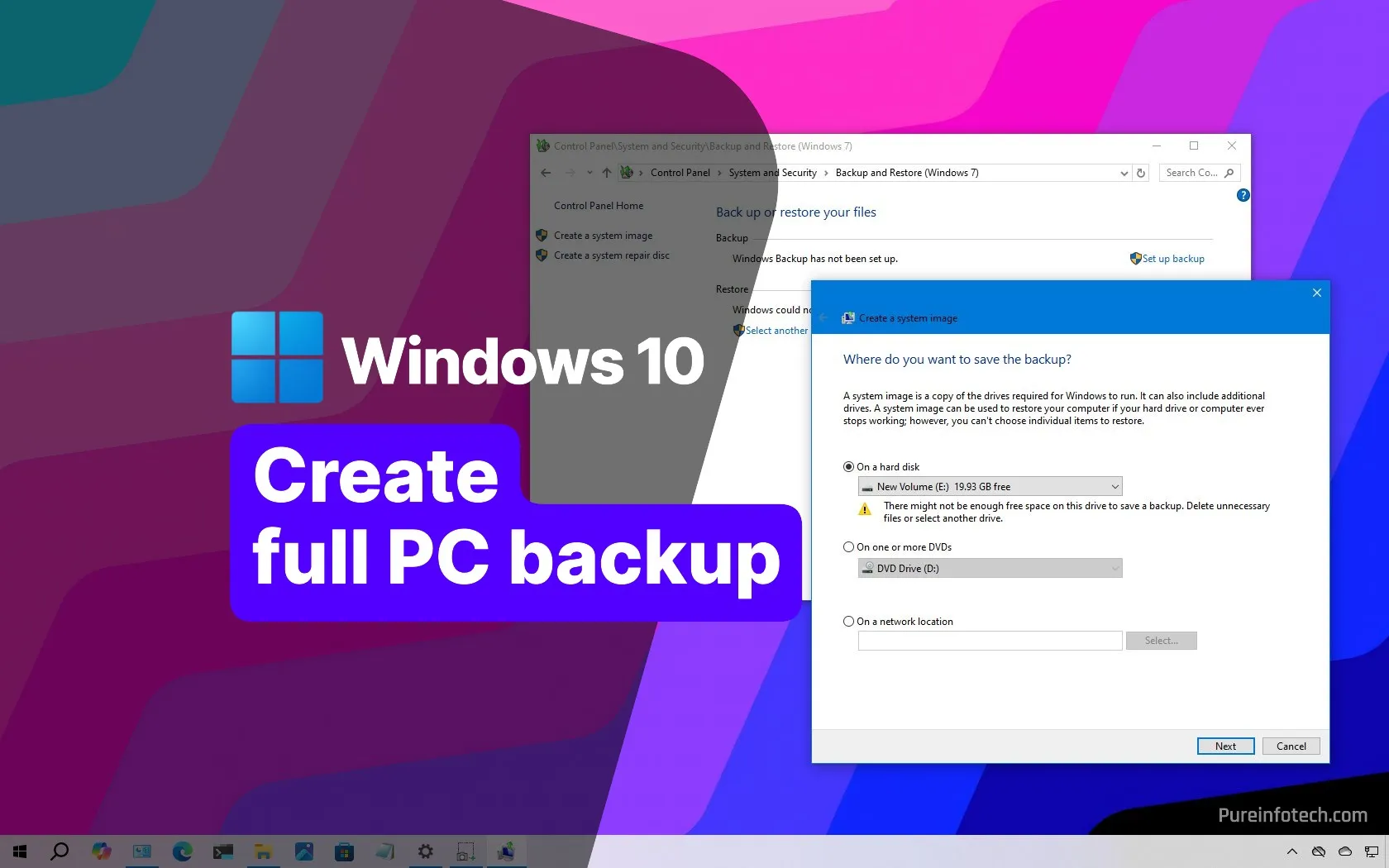Open the Microsoft Store taskbar icon

tap(345, 851)
